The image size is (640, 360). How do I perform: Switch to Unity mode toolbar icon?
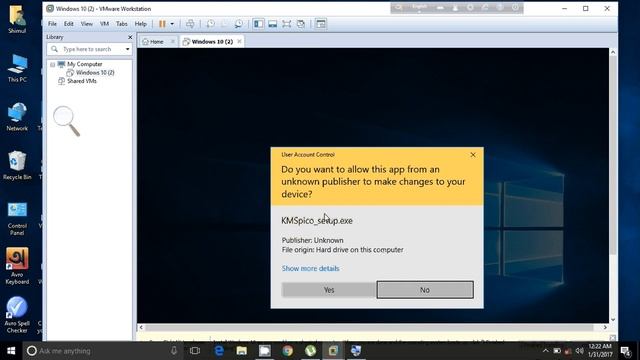(301, 24)
